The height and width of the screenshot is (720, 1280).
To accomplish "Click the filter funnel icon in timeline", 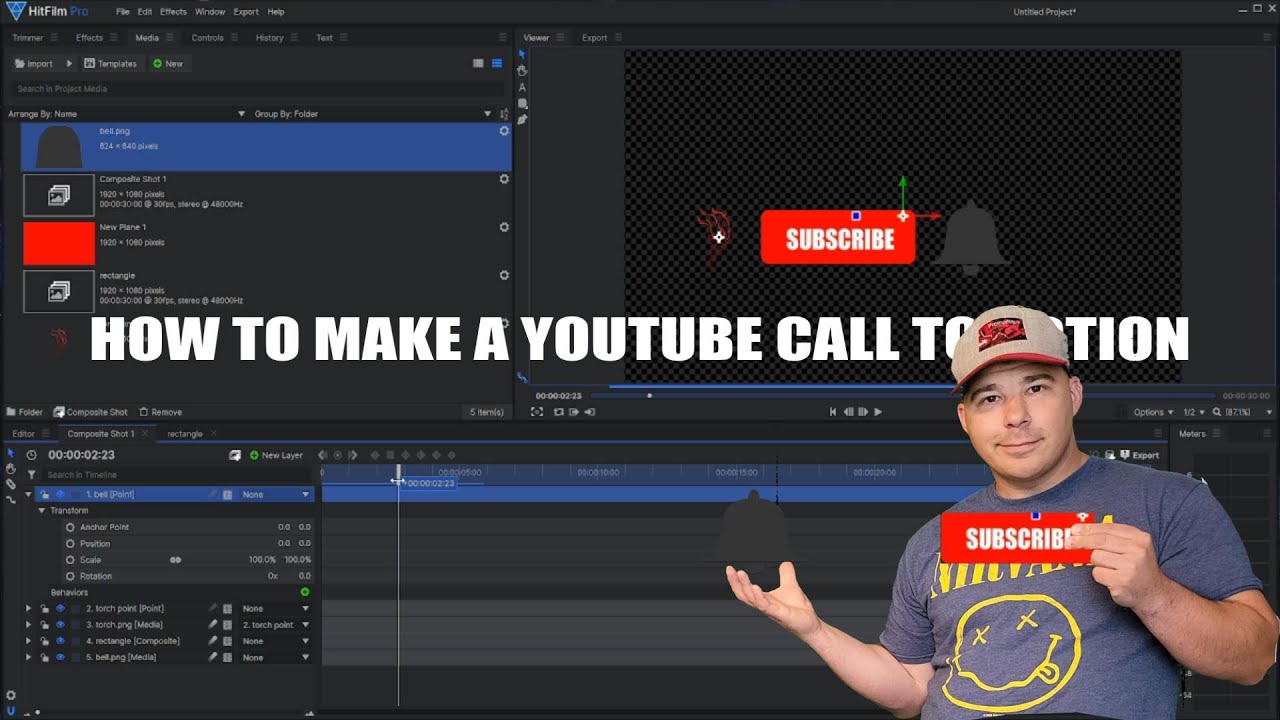I will coord(32,475).
